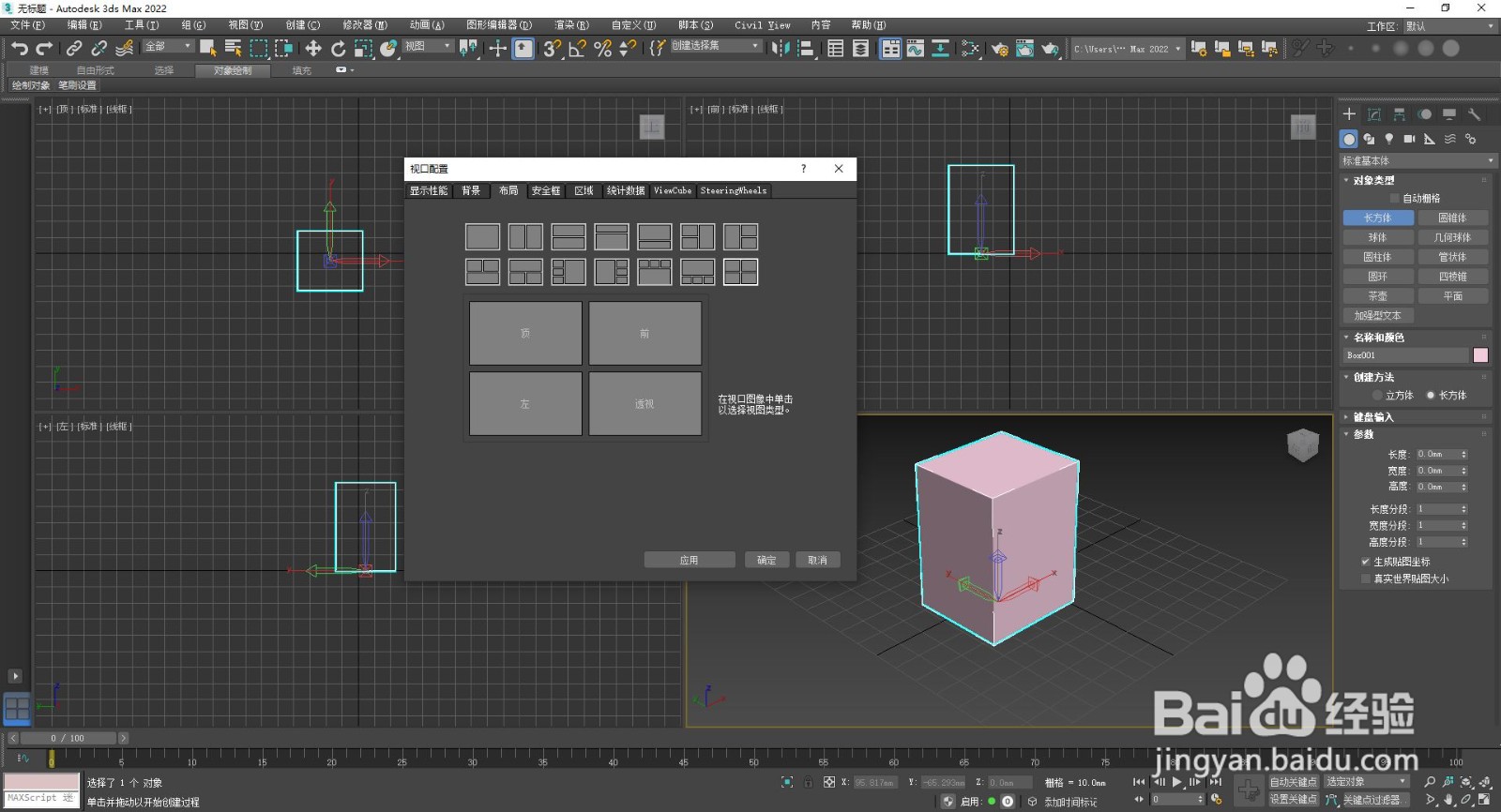The width and height of the screenshot is (1501, 812).
Task: Open the Curve Editor
Action: (x=916, y=48)
